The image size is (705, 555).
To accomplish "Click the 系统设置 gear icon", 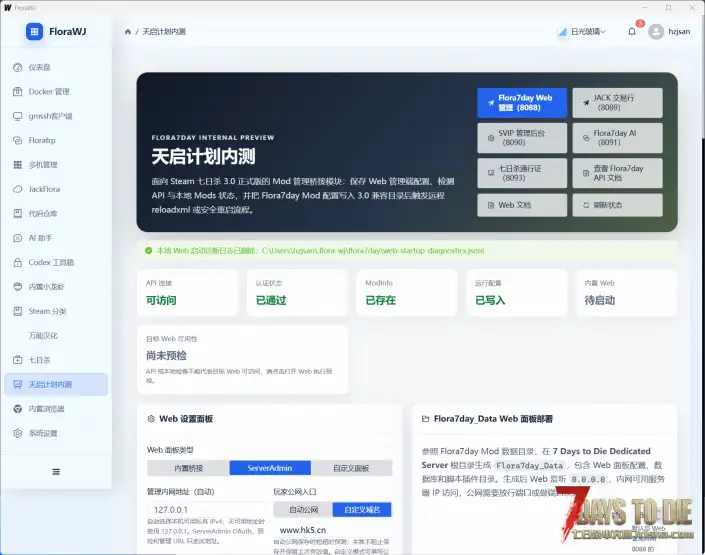I will 18,433.
